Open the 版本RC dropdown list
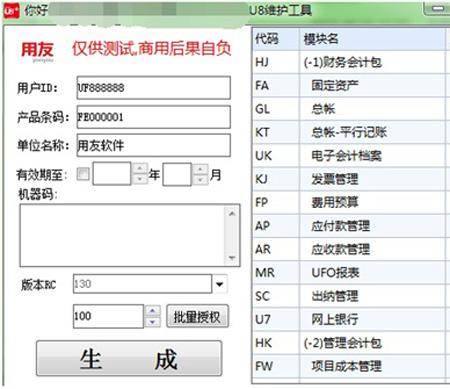 click(x=220, y=284)
